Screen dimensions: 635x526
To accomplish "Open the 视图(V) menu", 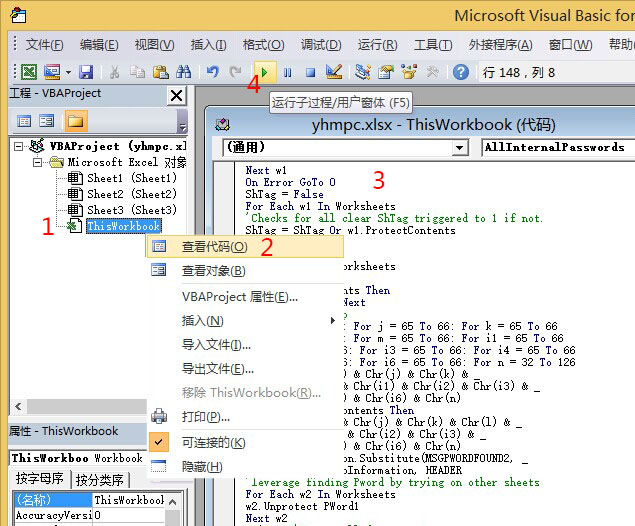I will [155, 45].
